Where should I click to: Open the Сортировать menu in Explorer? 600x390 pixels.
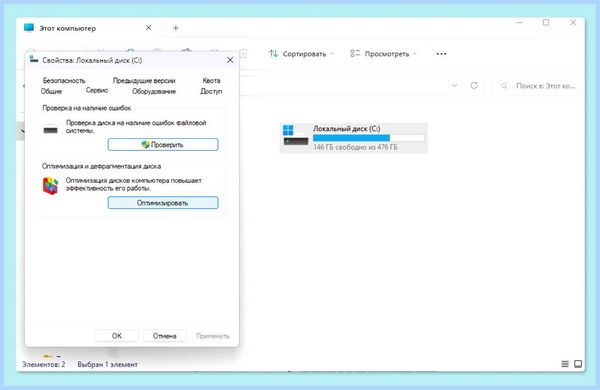301,54
